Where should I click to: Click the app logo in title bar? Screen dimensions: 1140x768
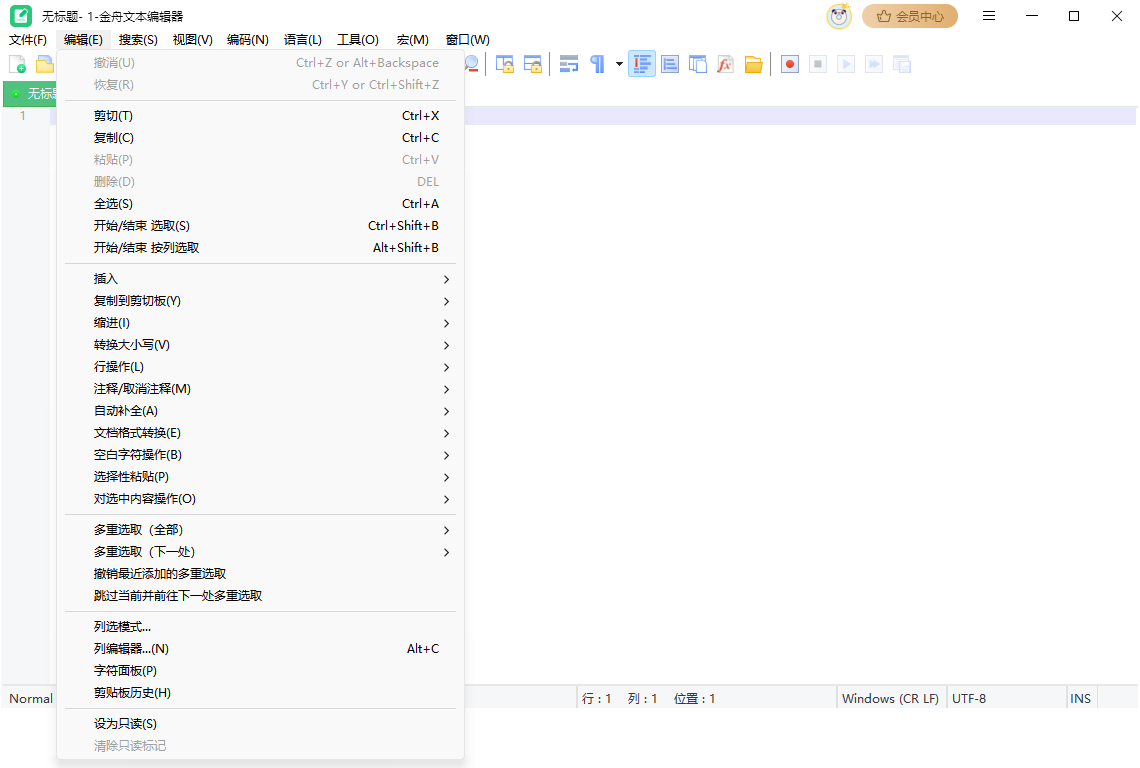(x=20, y=16)
